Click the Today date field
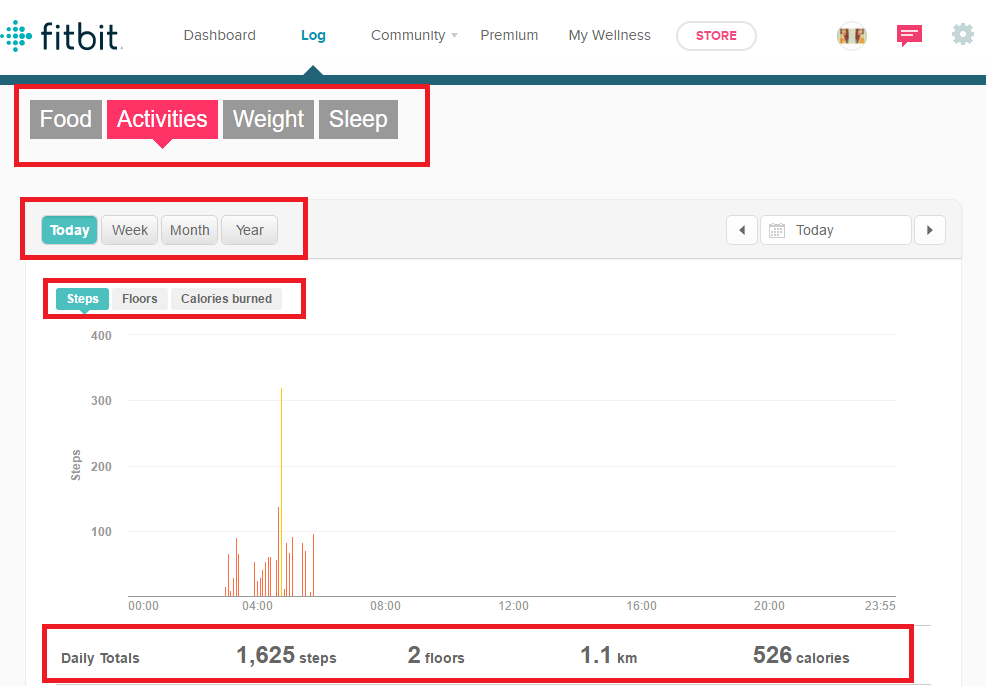Image resolution: width=986 pixels, height=686 pixels. point(836,230)
